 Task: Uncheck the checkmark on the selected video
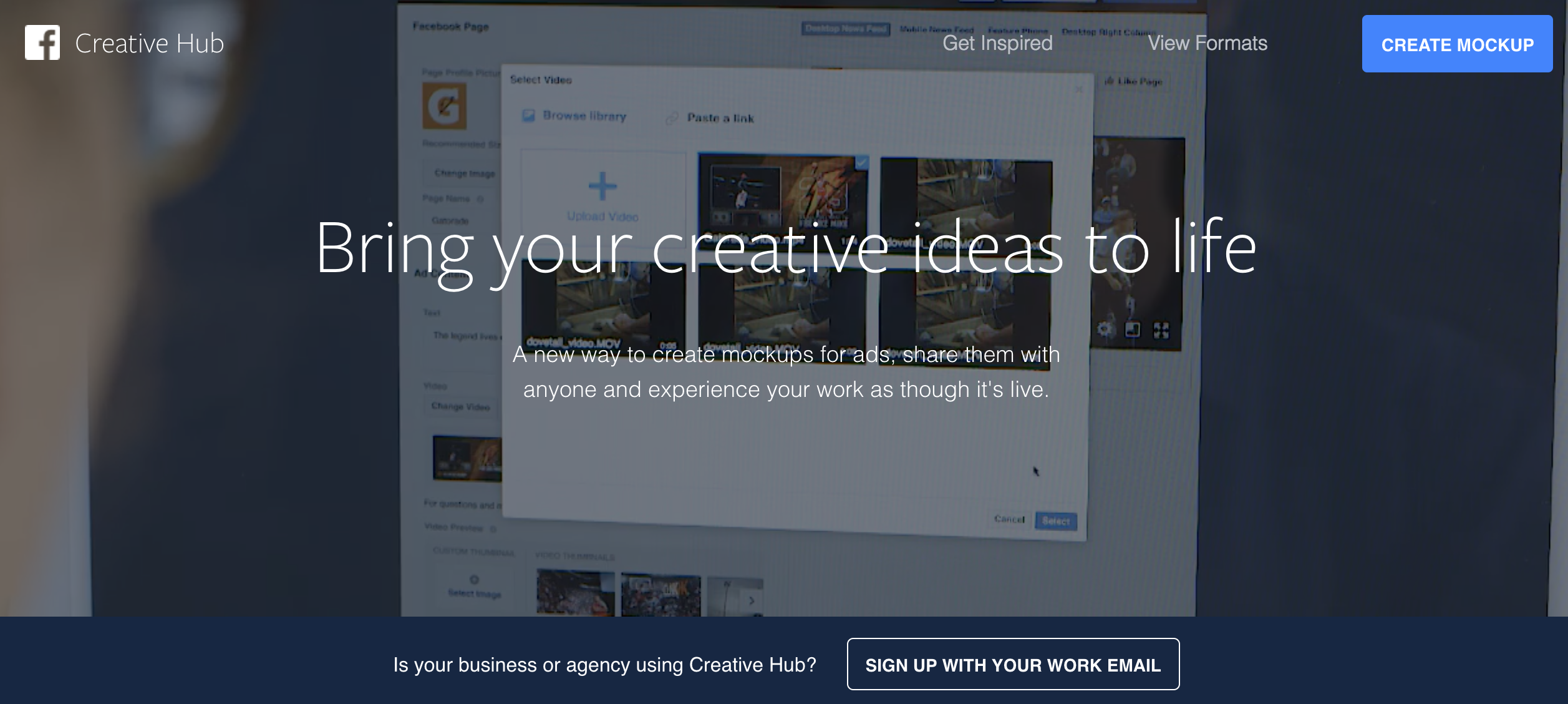click(x=862, y=164)
